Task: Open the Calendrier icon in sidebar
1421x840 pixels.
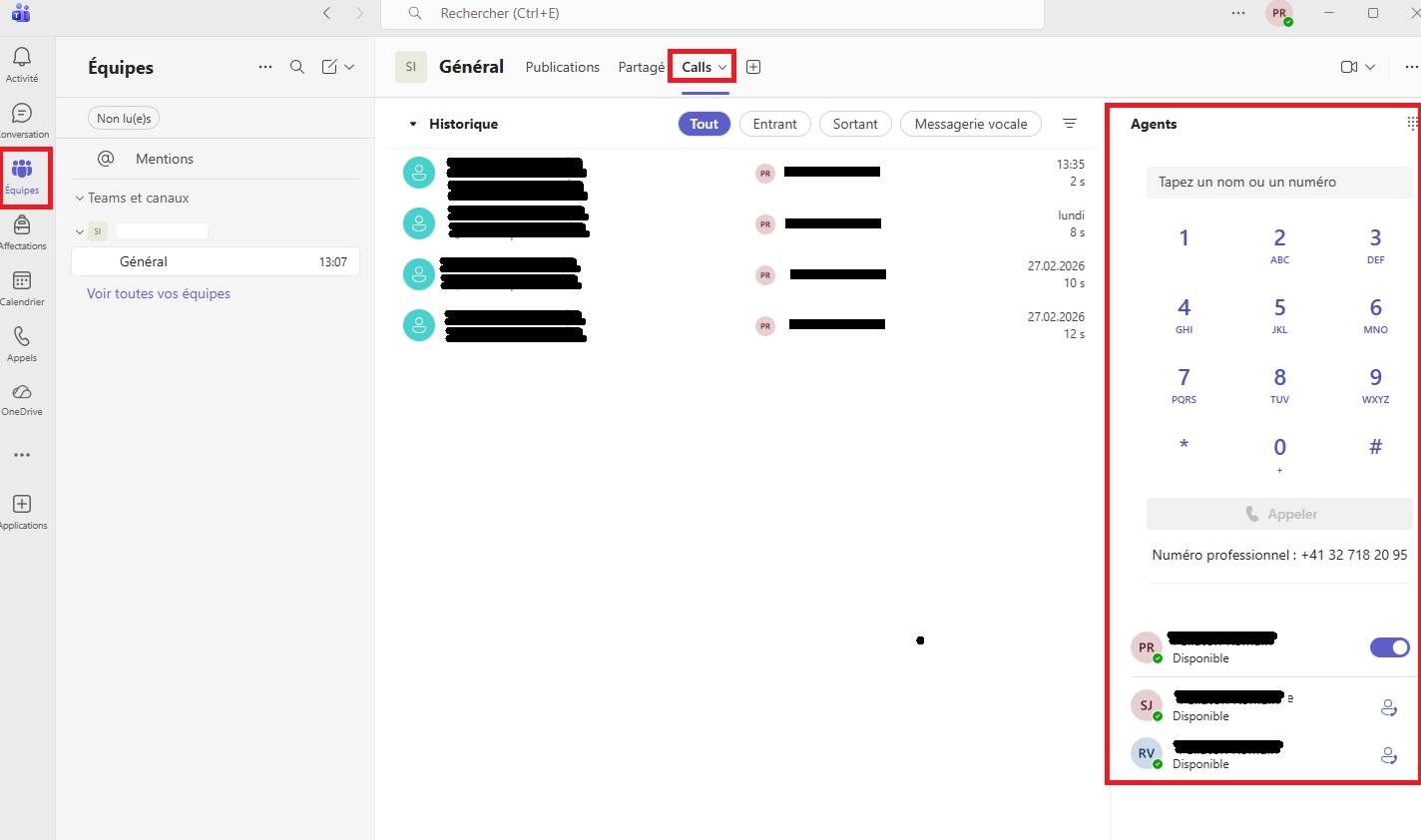Action: (x=22, y=281)
